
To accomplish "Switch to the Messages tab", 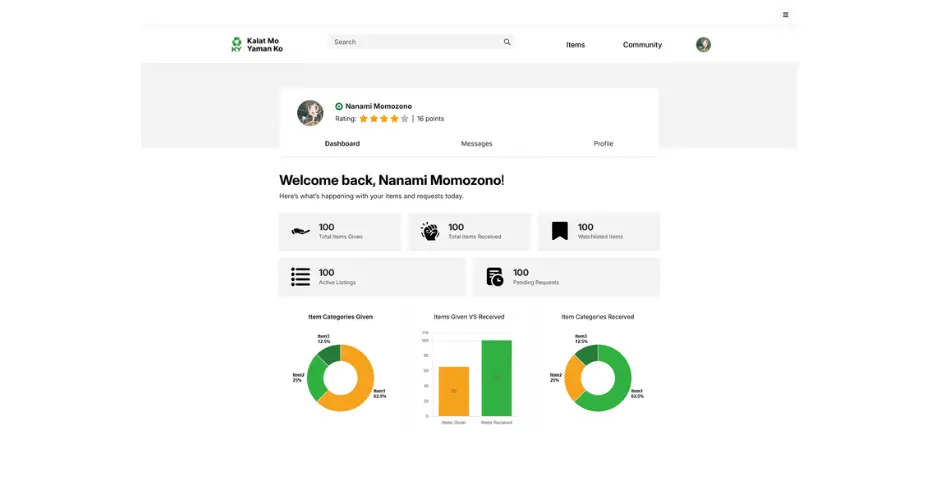I will 476,144.
